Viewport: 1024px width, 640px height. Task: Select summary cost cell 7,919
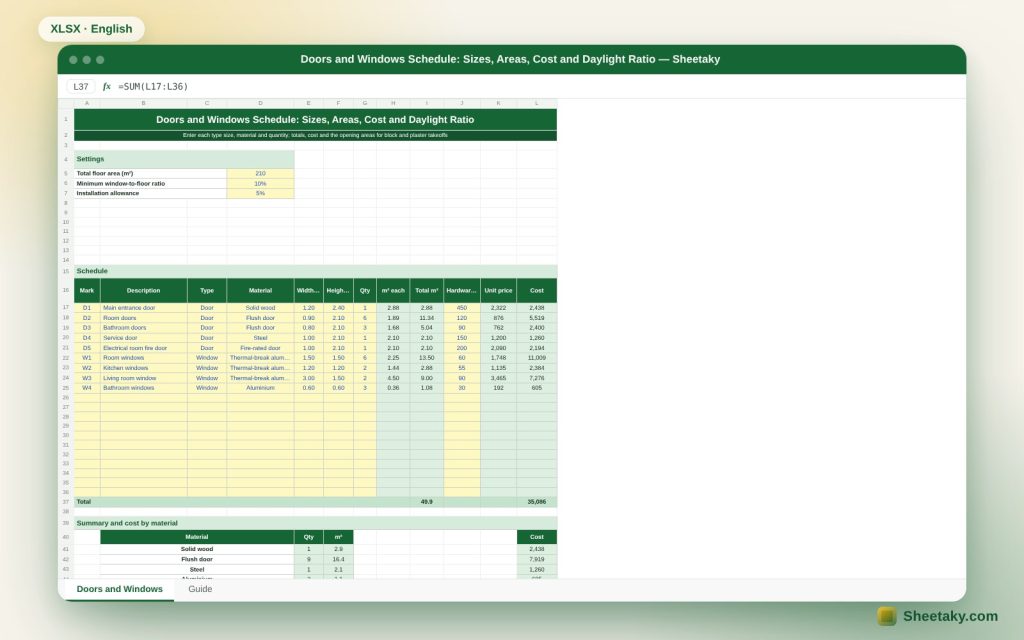click(x=537, y=560)
